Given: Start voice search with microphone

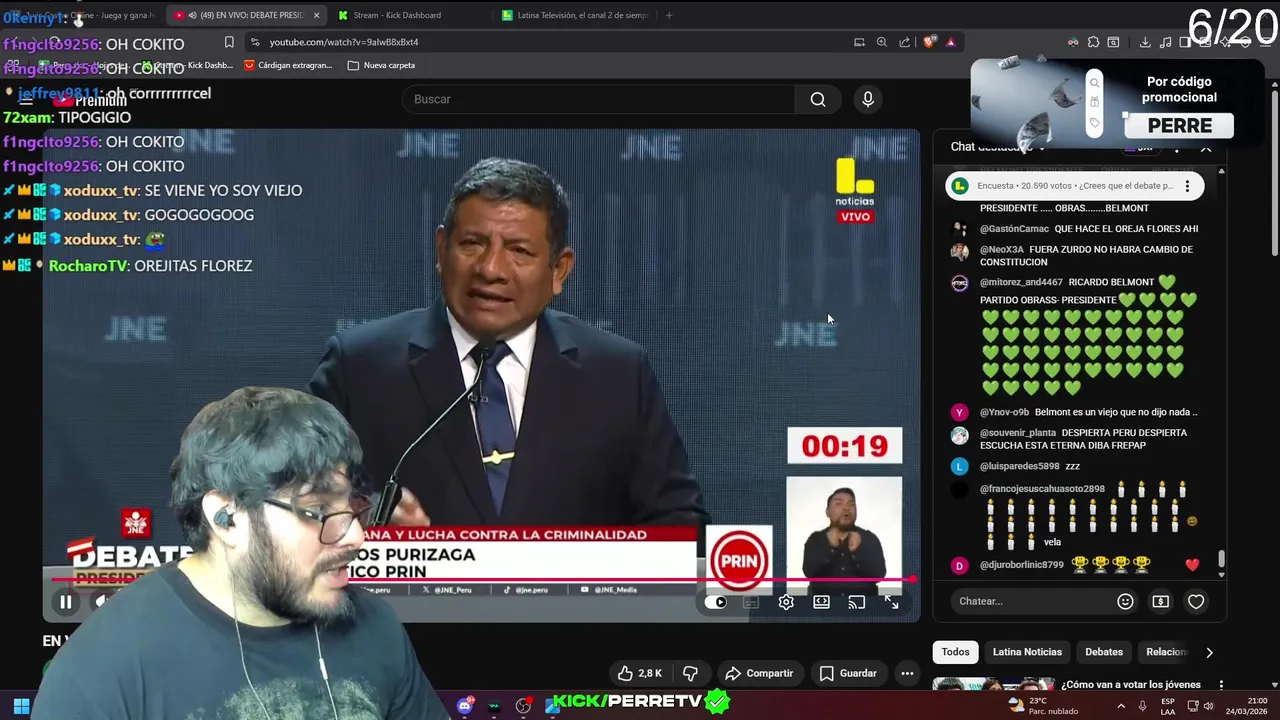Looking at the screenshot, I should coord(868,99).
